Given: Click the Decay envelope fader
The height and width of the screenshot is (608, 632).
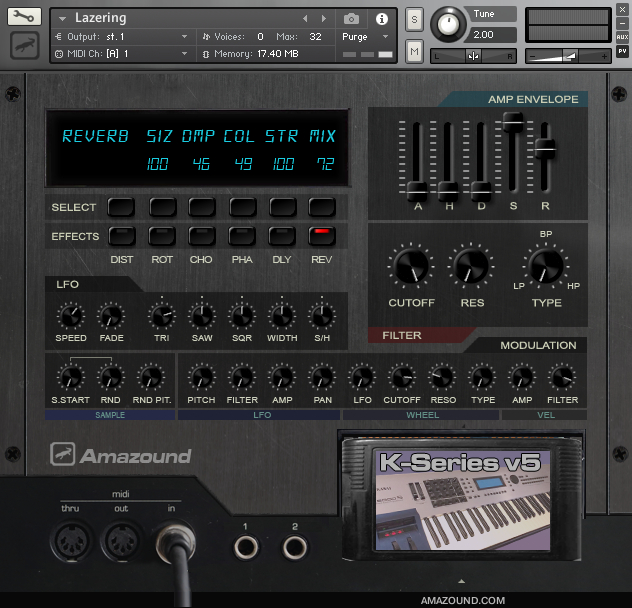Looking at the screenshot, I should [481, 191].
